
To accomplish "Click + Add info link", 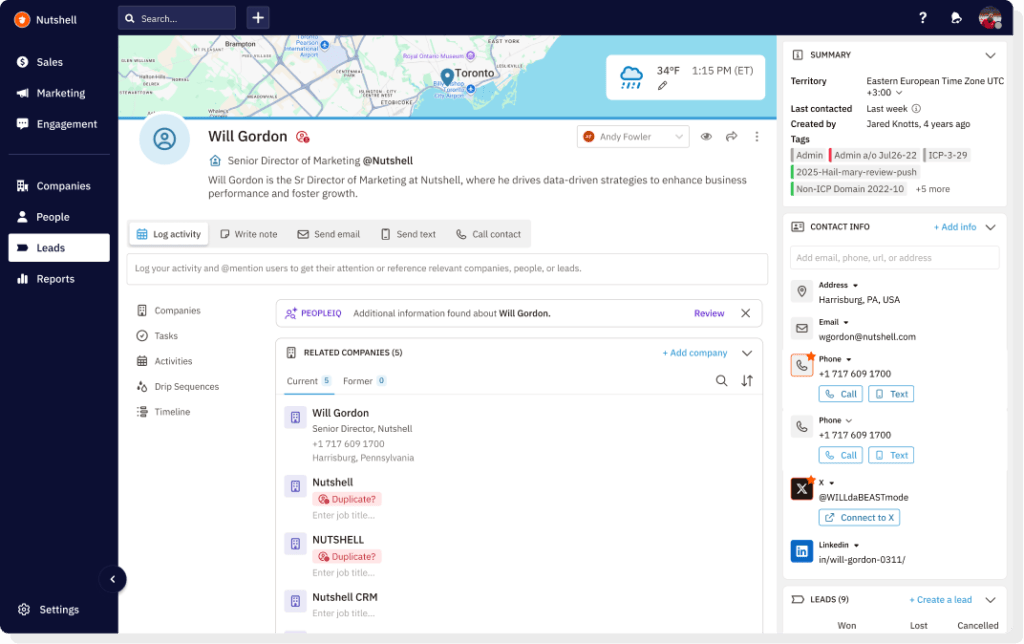I will [954, 227].
